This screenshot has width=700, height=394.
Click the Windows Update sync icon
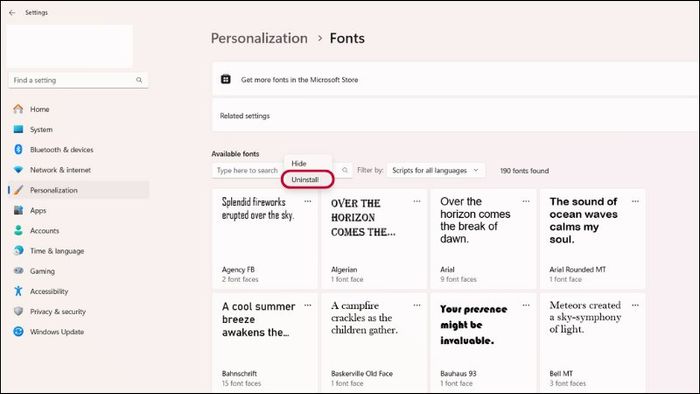tap(18, 332)
